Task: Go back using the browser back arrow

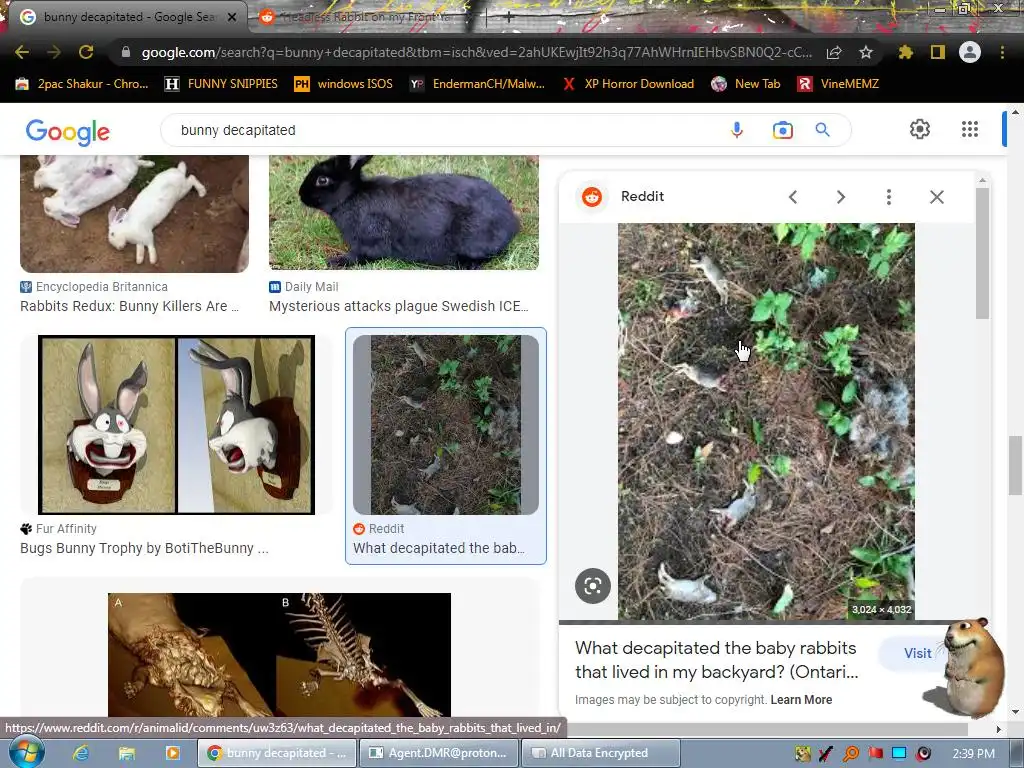Action: [22, 52]
